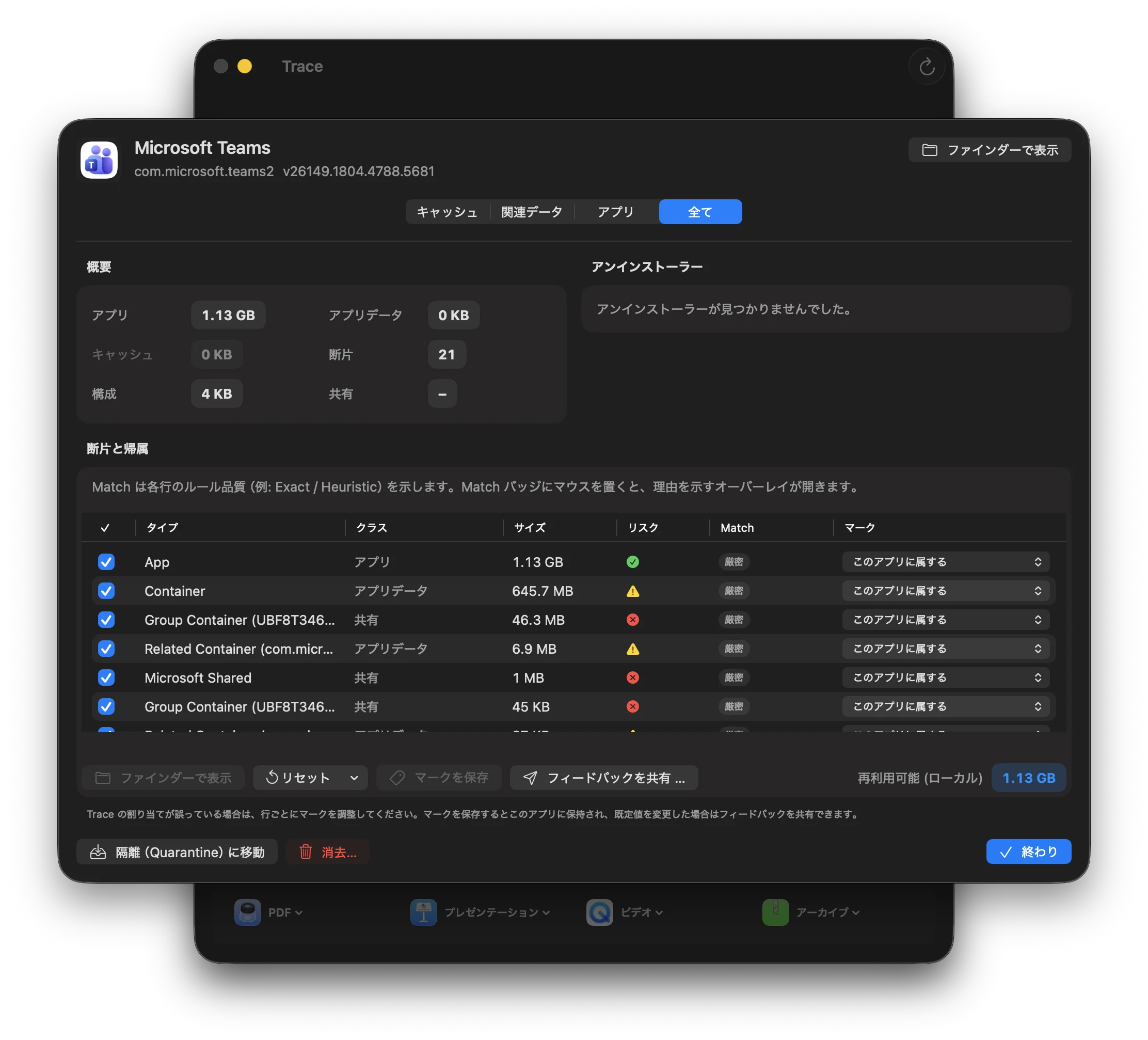Expand the プレゼンテーション dropdown in Trace window
This screenshot has height=1040, width=1148.
coord(546,913)
